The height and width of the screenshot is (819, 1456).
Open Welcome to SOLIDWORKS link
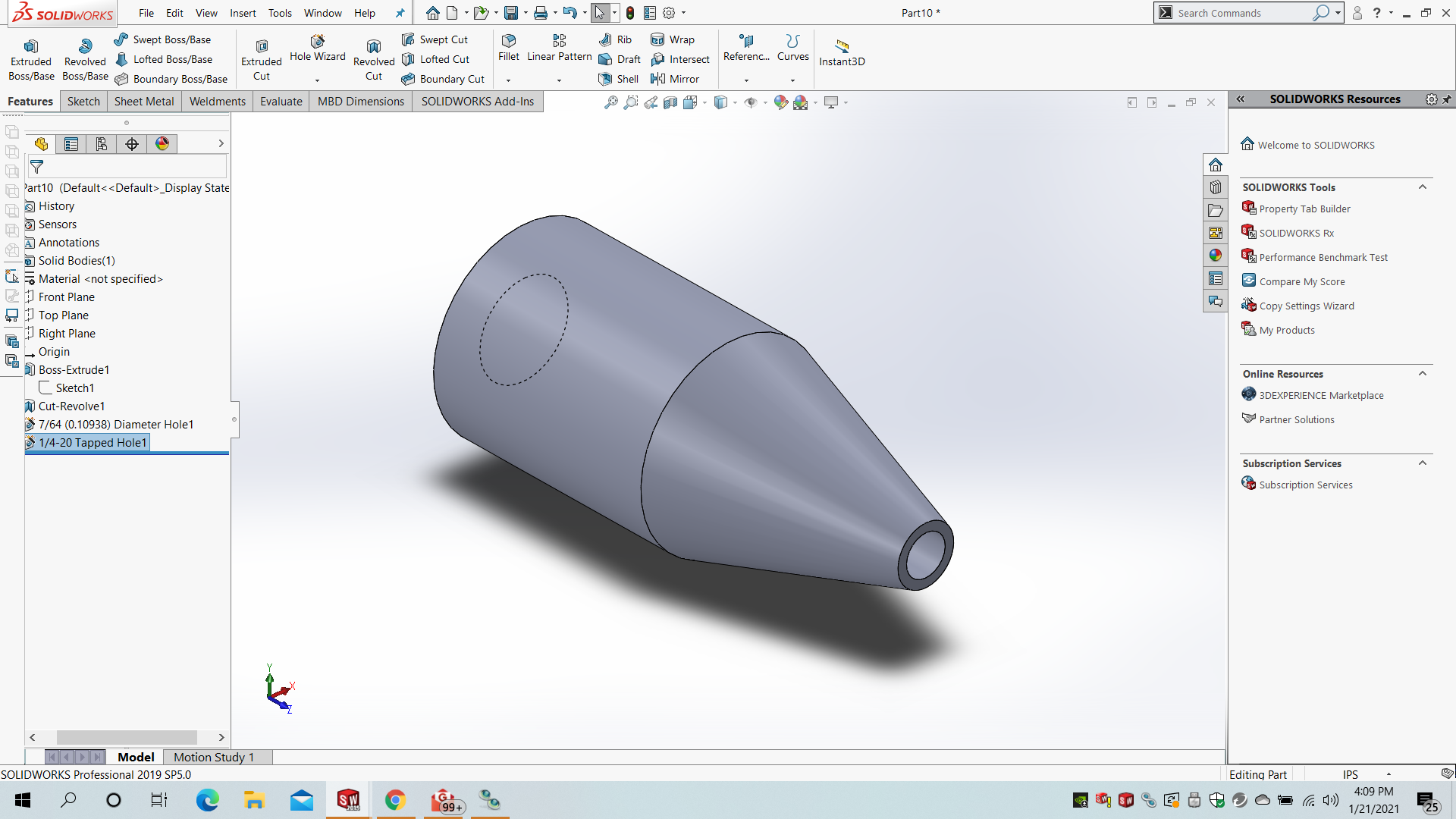(x=1316, y=145)
